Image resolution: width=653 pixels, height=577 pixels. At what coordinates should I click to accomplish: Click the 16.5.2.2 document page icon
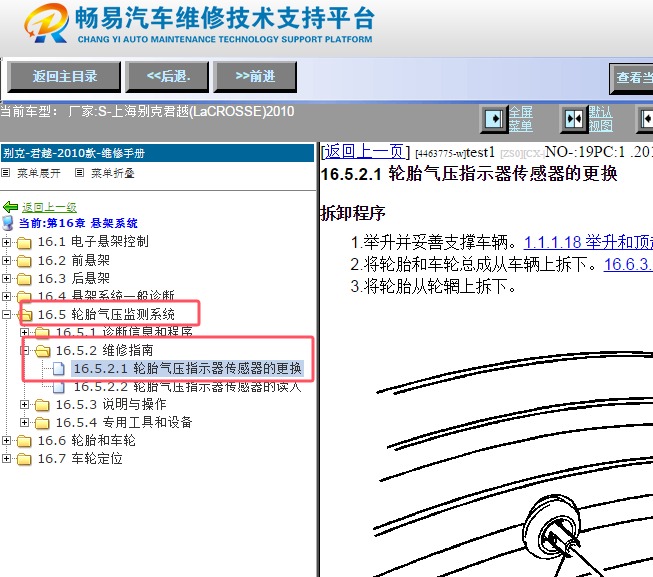(59, 387)
